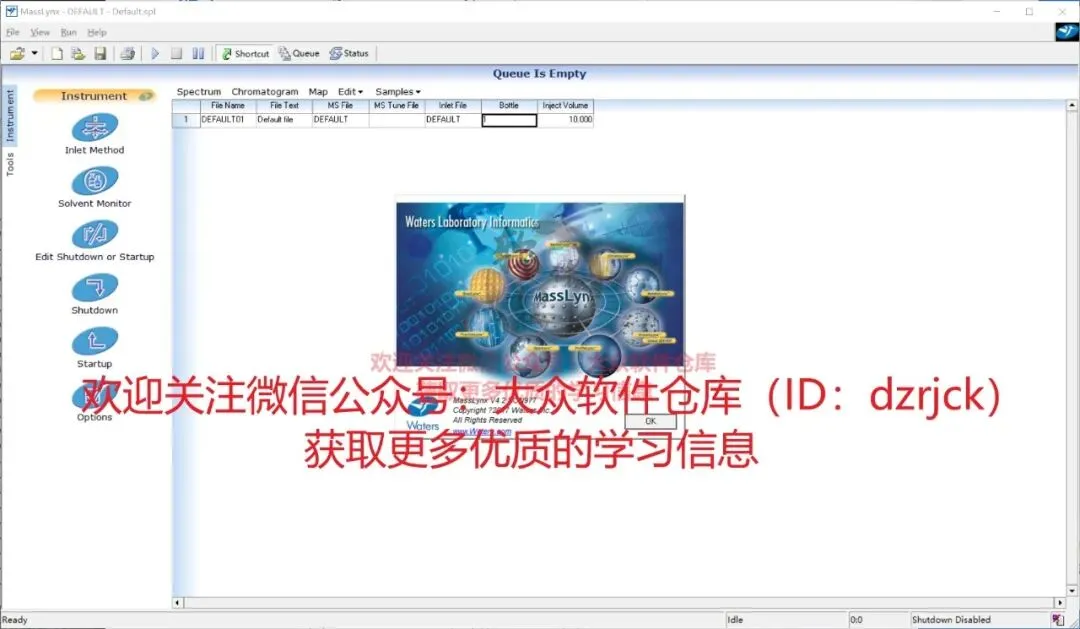The height and width of the screenshot is (629, 1080).
Task: Click the horizontal scrollbar right arrow
Action: (x=1060, y=603)
